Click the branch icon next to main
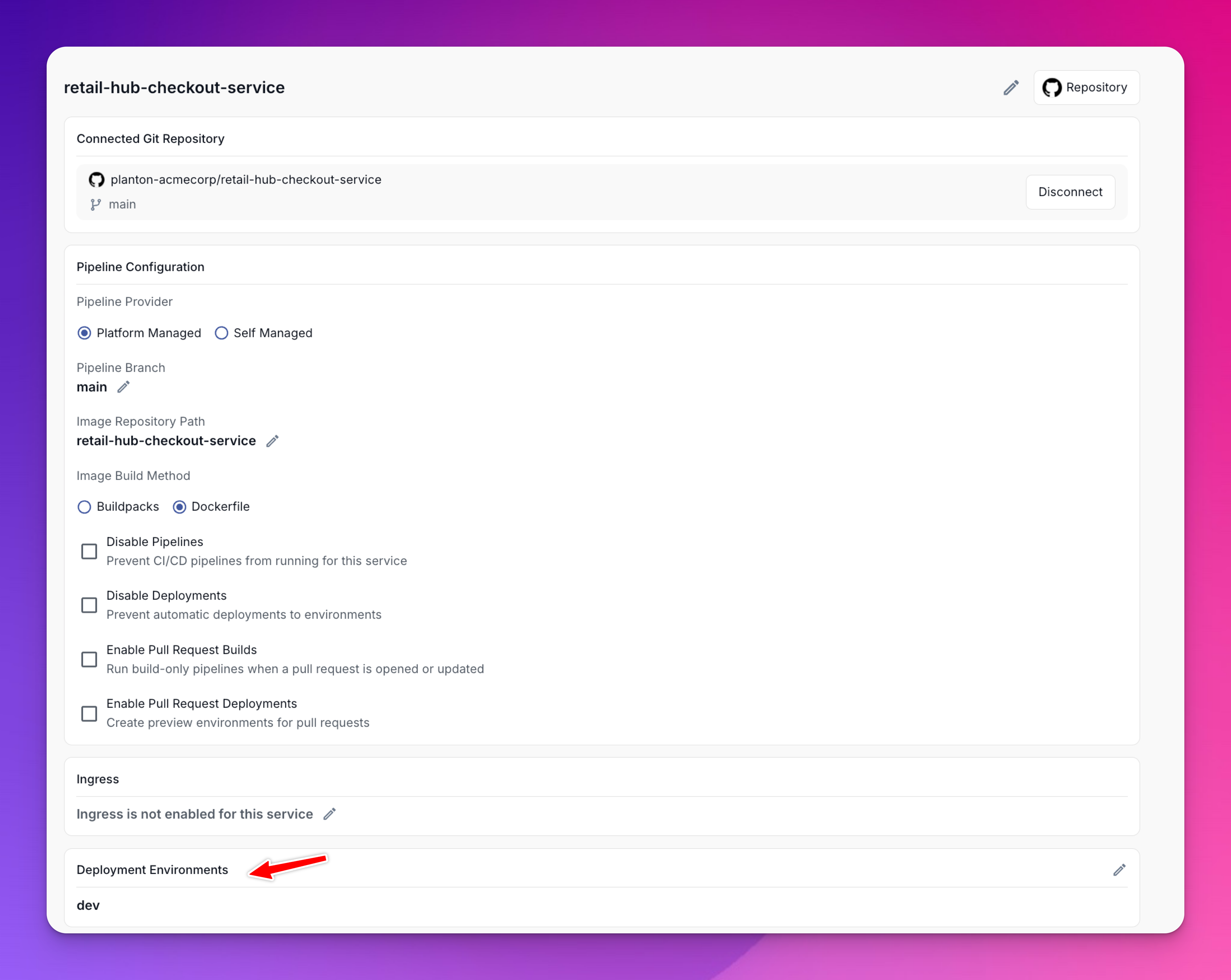This screenshot has width=1231, height=980. point(95,204)
